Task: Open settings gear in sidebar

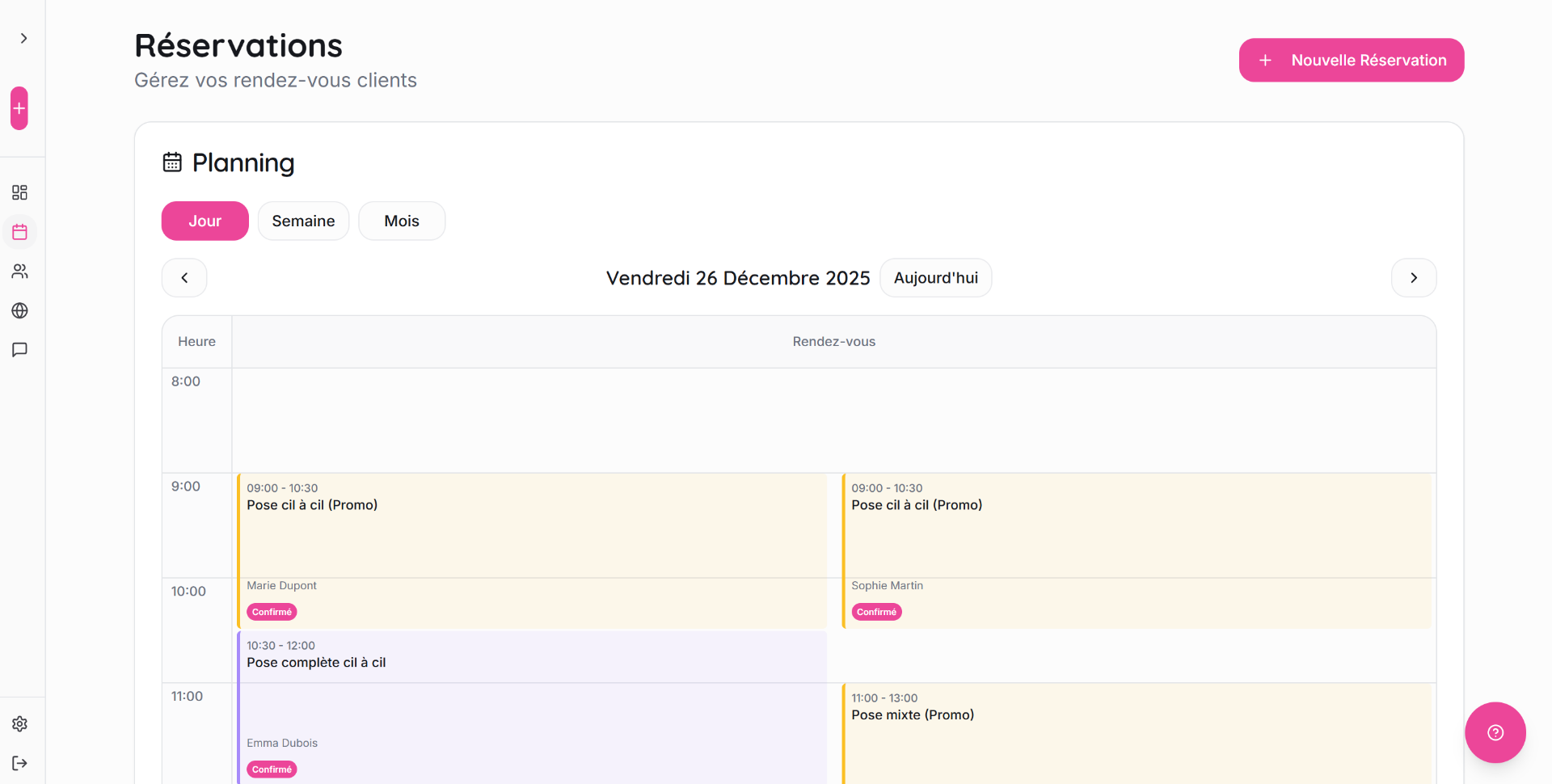Action: pos(19,724)
